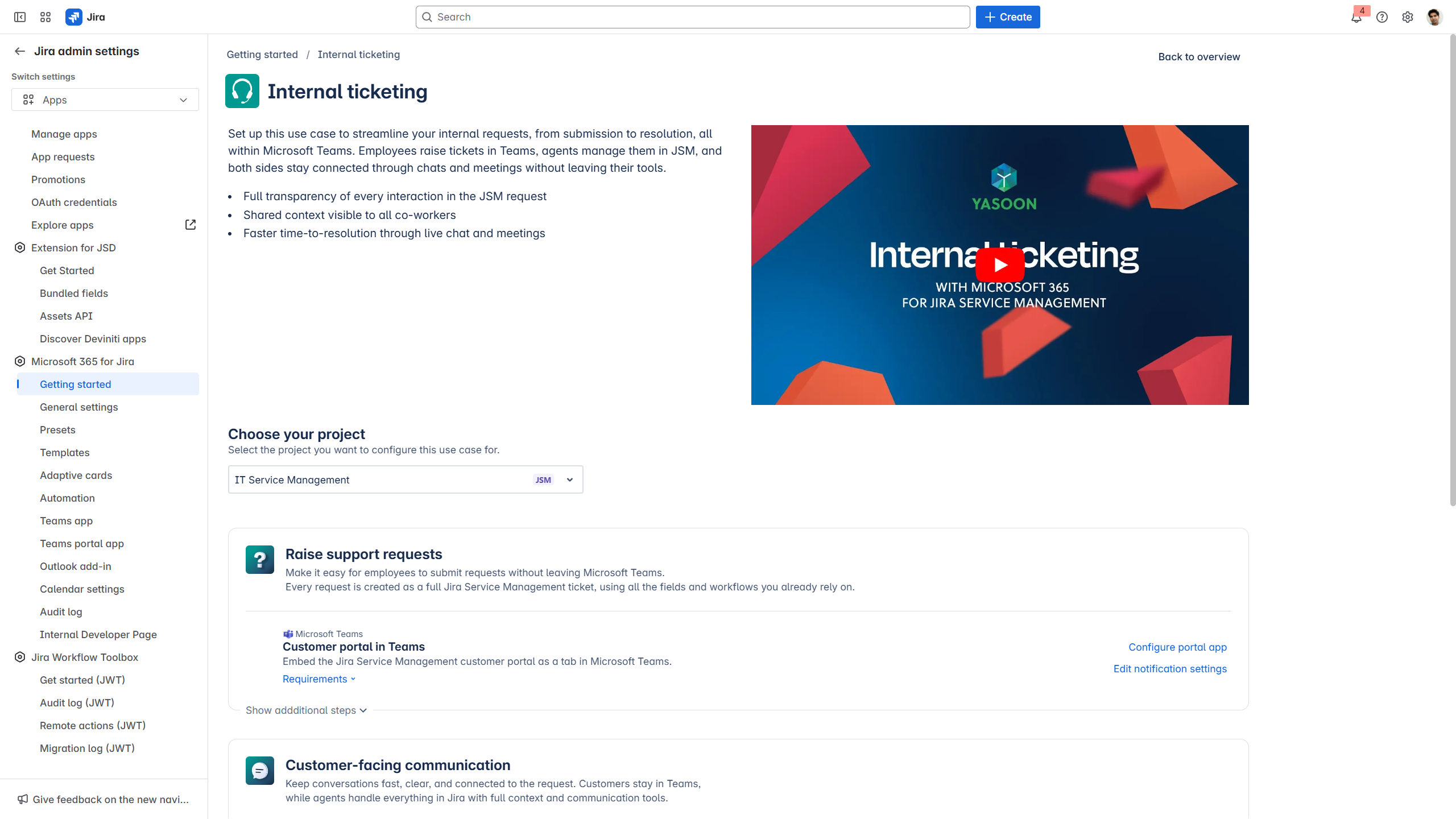Open the settings gear icon
This screenshot has width=1456, height=819.
tap(1408, 17)
